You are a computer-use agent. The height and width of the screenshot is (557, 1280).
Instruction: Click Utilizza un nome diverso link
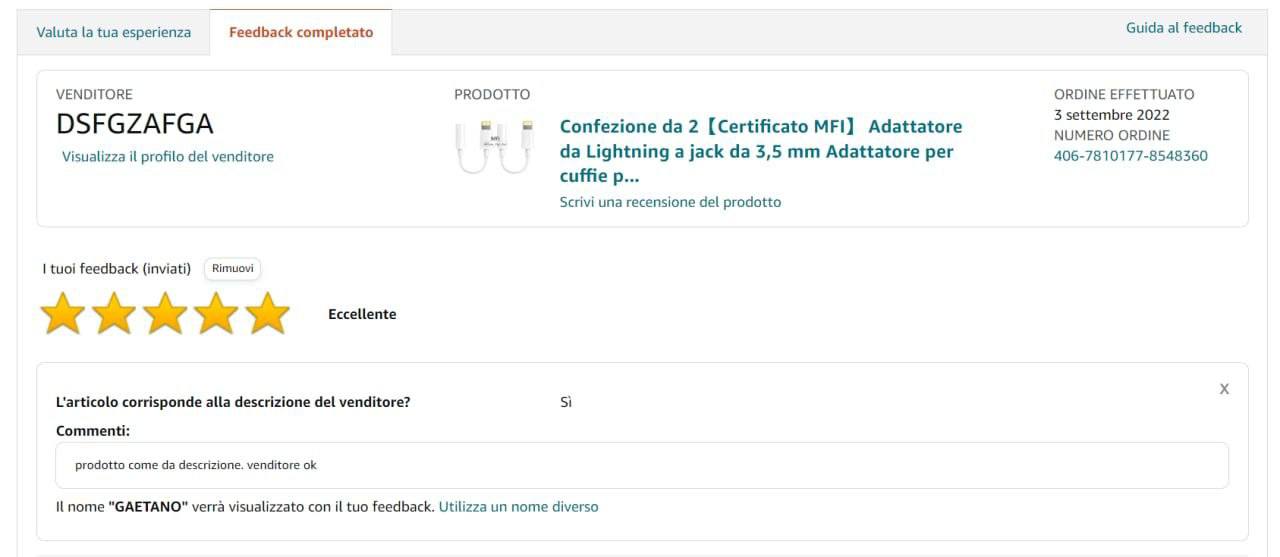point(518,507)
